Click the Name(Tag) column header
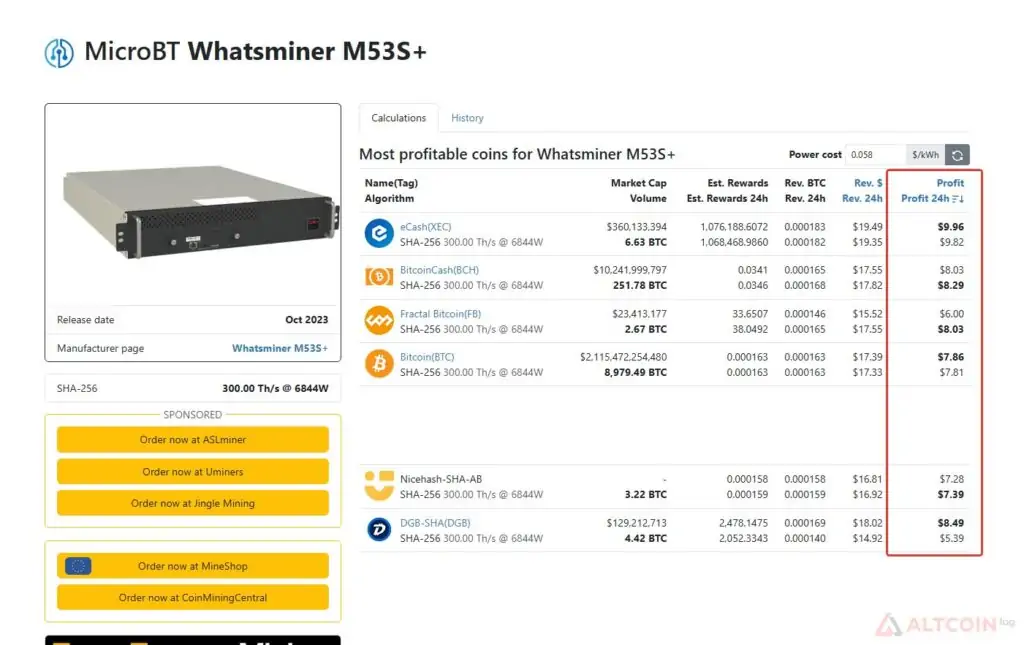 pyautogui.click(x=391, y=183)
